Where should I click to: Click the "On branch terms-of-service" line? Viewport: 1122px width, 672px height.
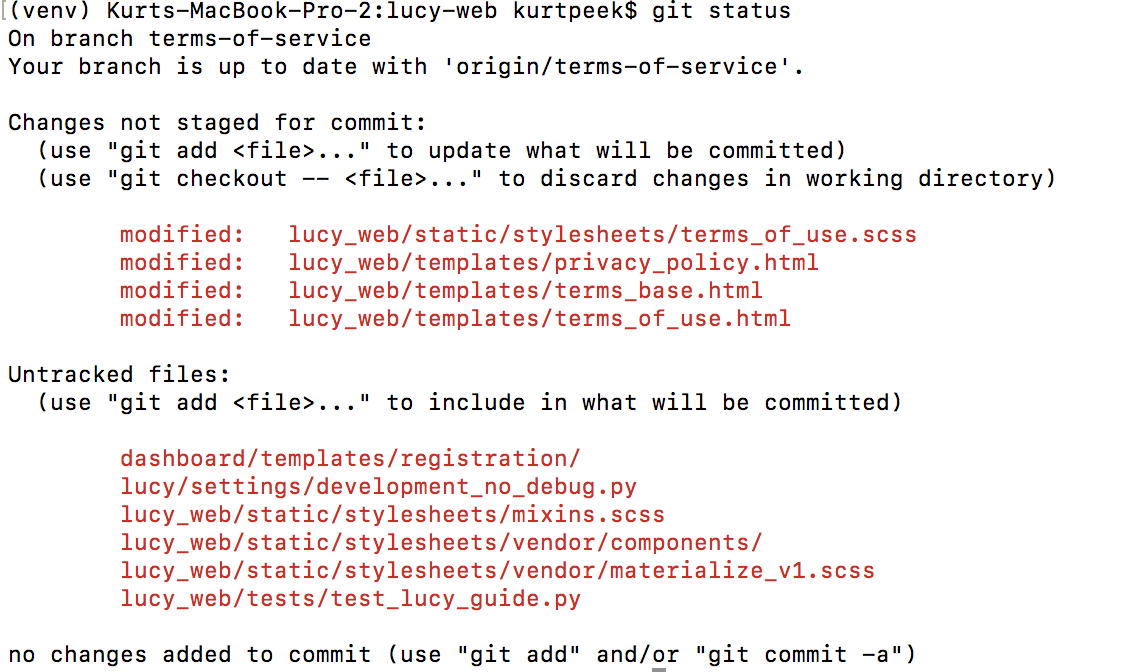click(190, 39)
